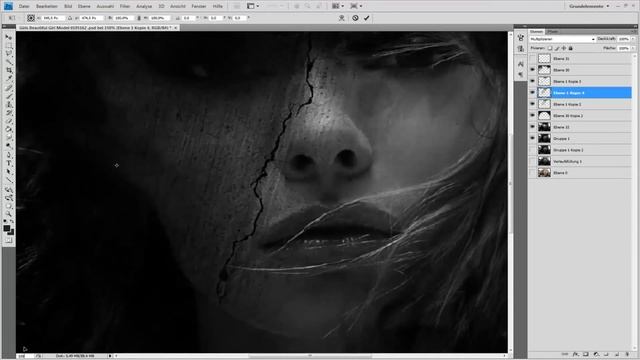The height and width of the screenshot is (360, 640).
Task: Click the rotation angle input field
Action: [188, 18]
